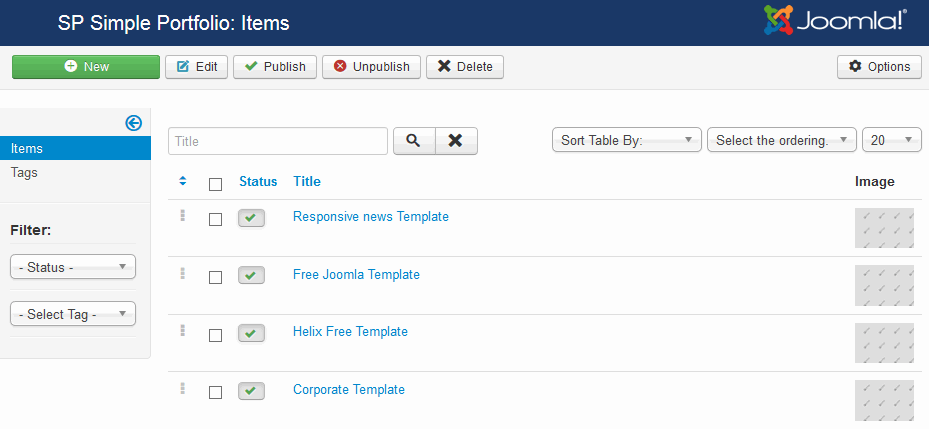Image resolution: width=929 pixels, height=429 pixels.
Task: Grab the drag handle for Free Joomla Template
Action: pos(183,273)
